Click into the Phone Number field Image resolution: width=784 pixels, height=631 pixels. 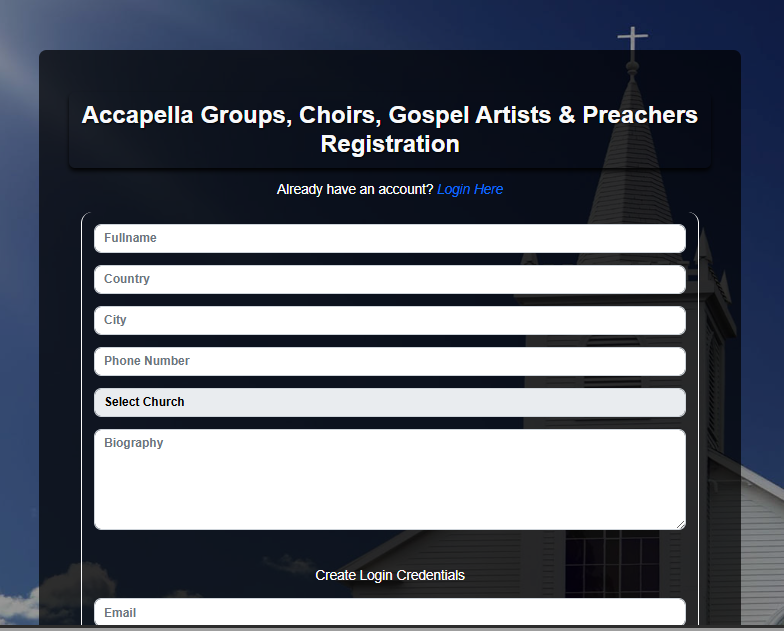[390, 361]
